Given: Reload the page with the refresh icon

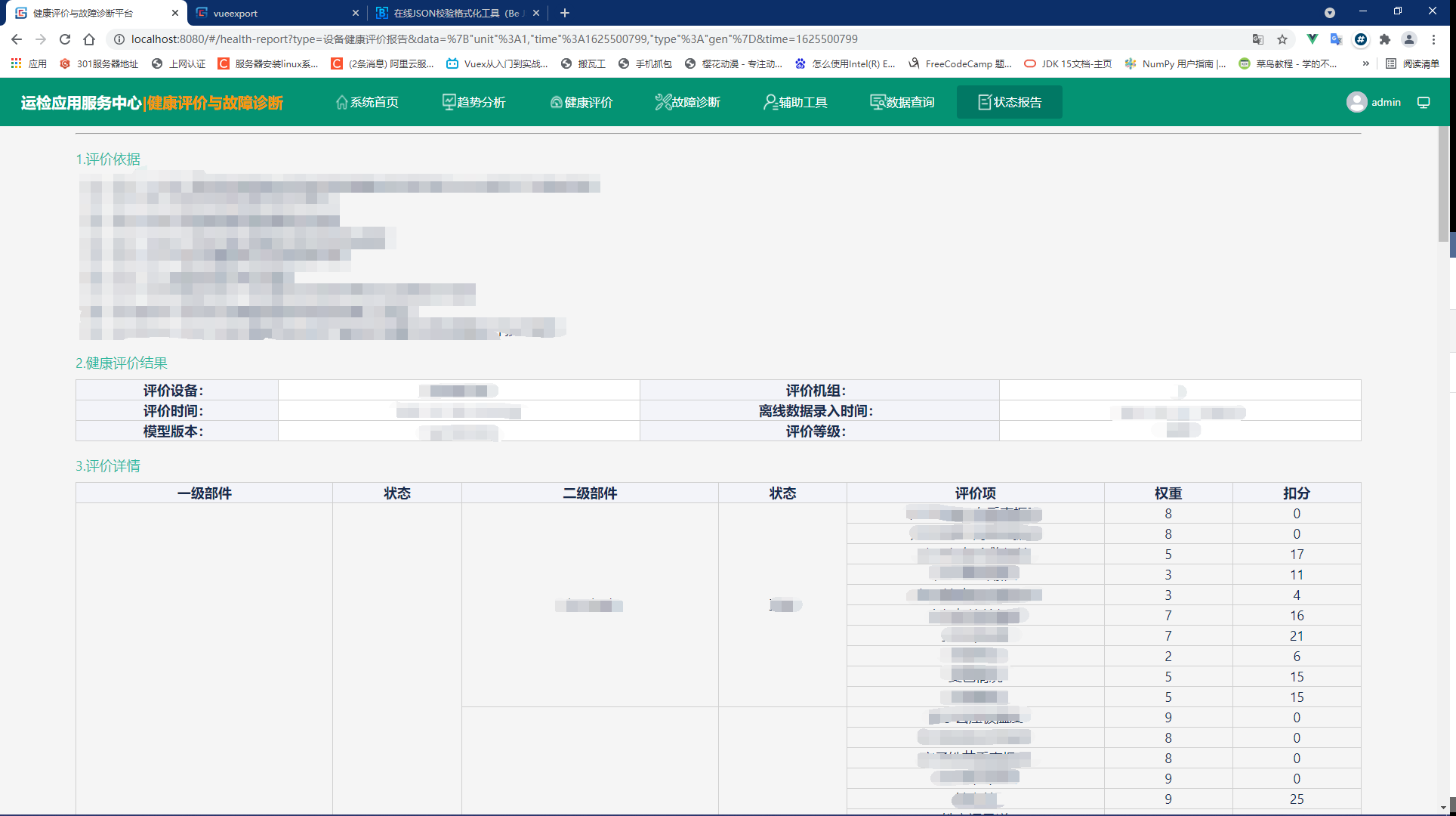Looking at the screenshot, I should 65,39.
